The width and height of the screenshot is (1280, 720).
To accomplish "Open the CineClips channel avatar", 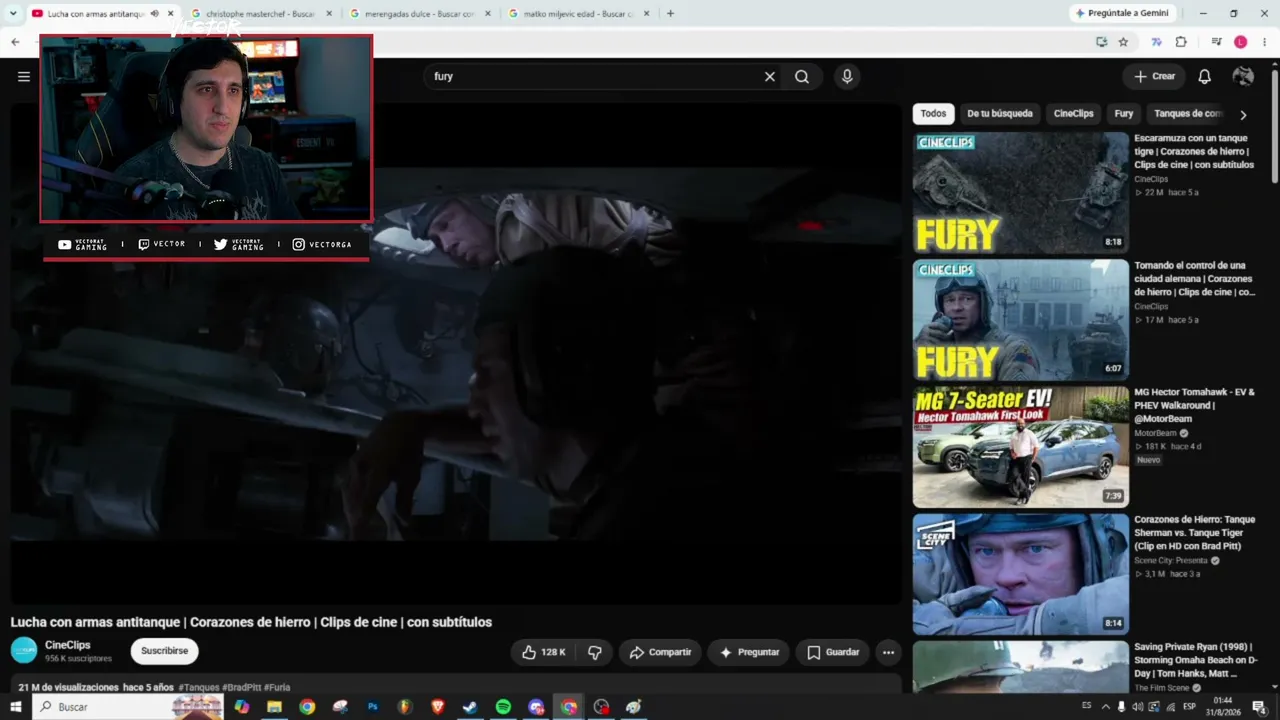I will click(24, 650).
